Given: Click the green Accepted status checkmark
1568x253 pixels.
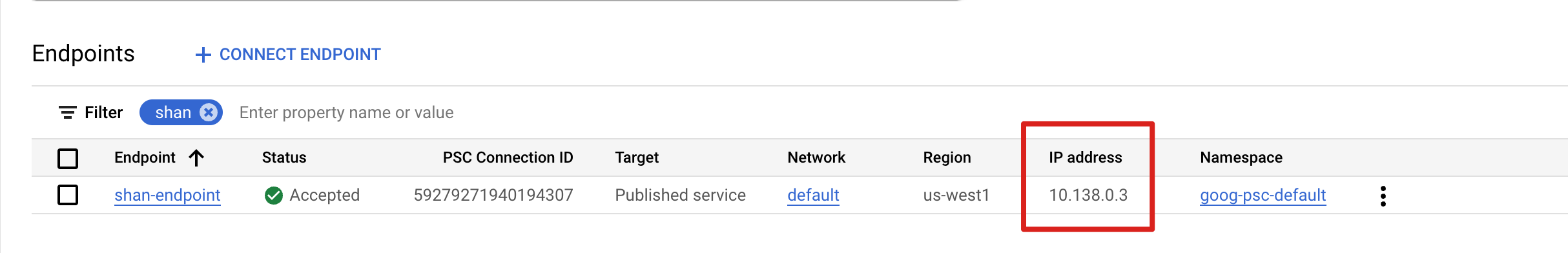Looking at the screenshot, I should (x=274, y=196).
